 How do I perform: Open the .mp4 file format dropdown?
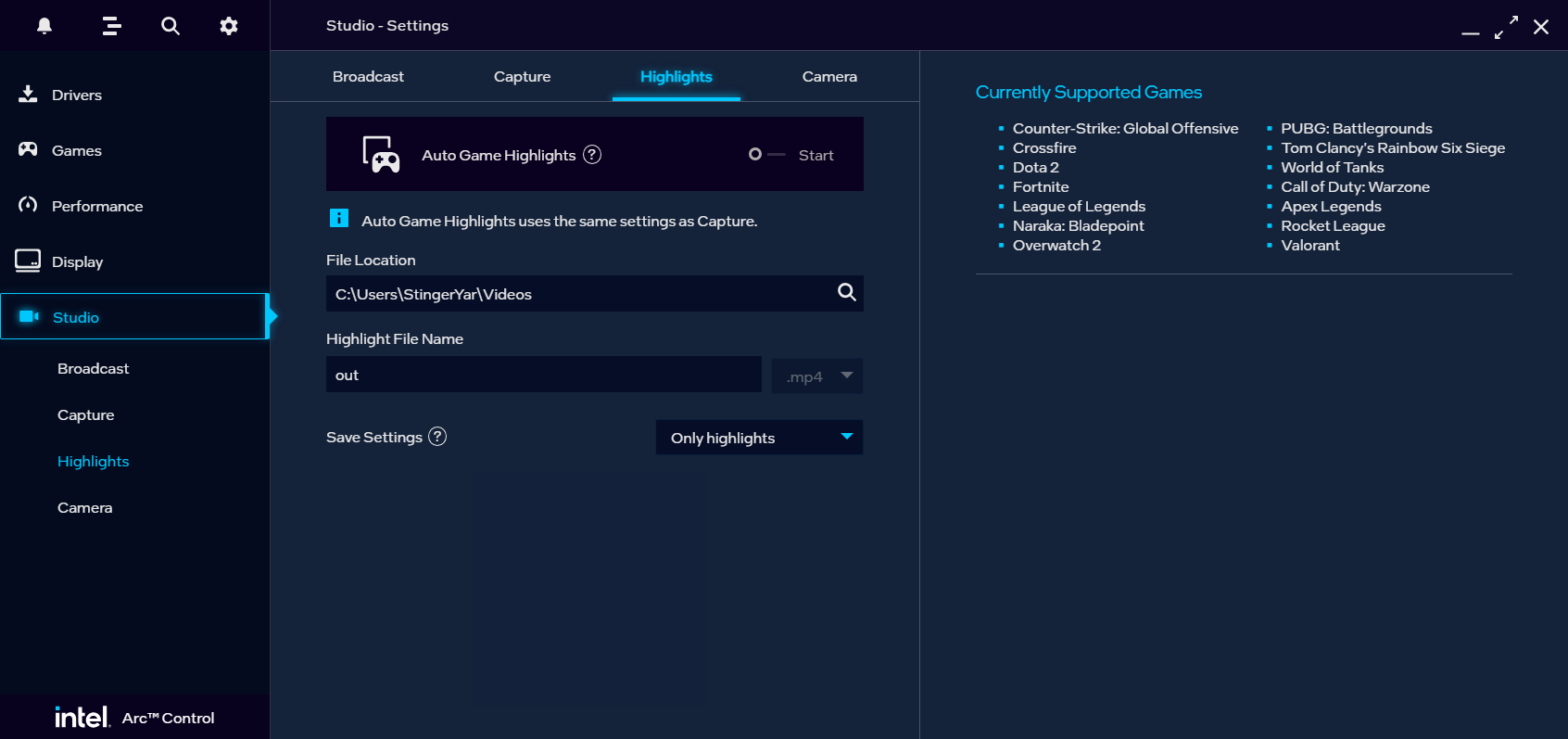pos(816,376)
